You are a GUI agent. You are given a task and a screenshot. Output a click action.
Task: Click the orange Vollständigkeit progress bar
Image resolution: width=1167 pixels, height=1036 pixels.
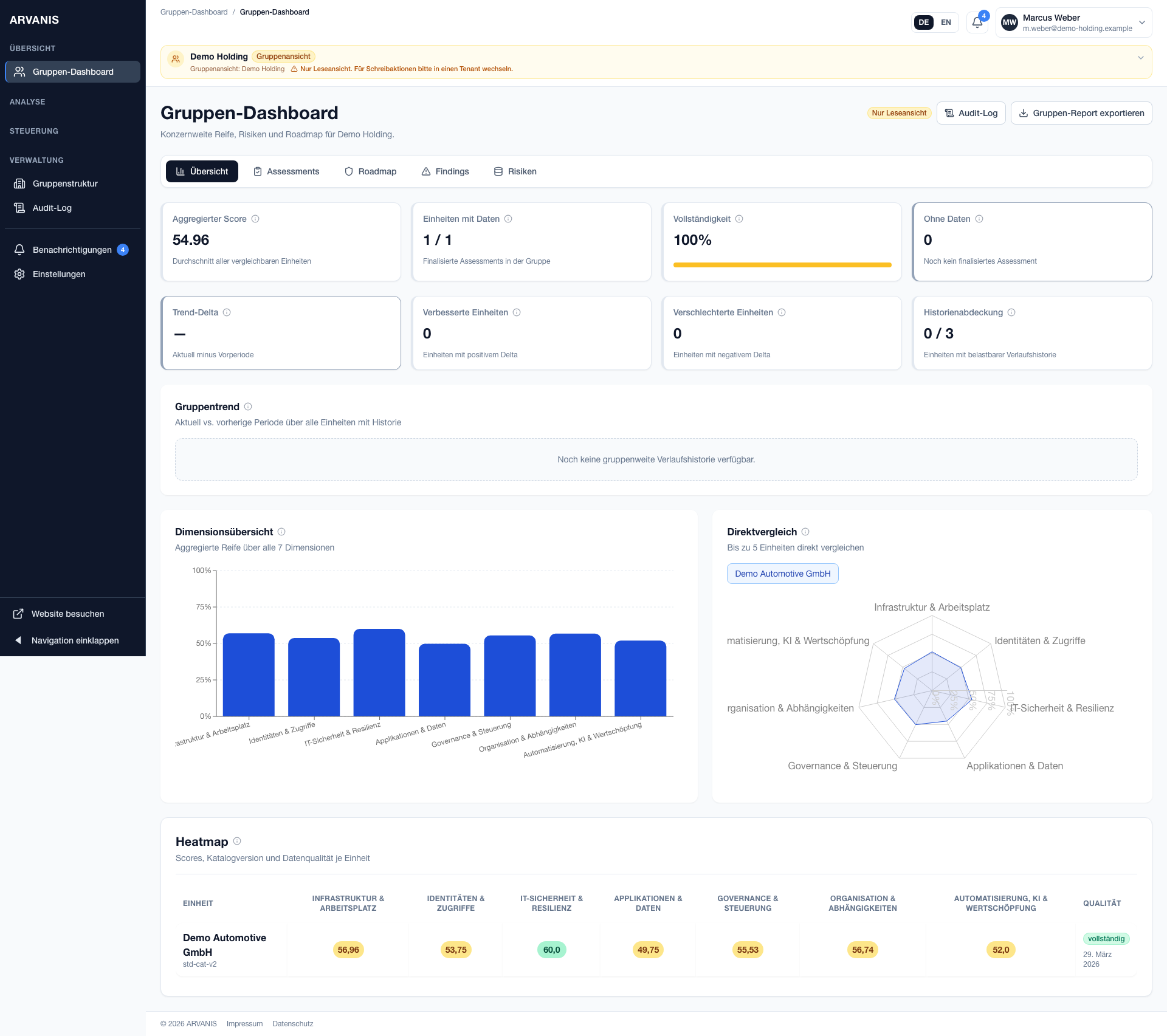[782, 264]
